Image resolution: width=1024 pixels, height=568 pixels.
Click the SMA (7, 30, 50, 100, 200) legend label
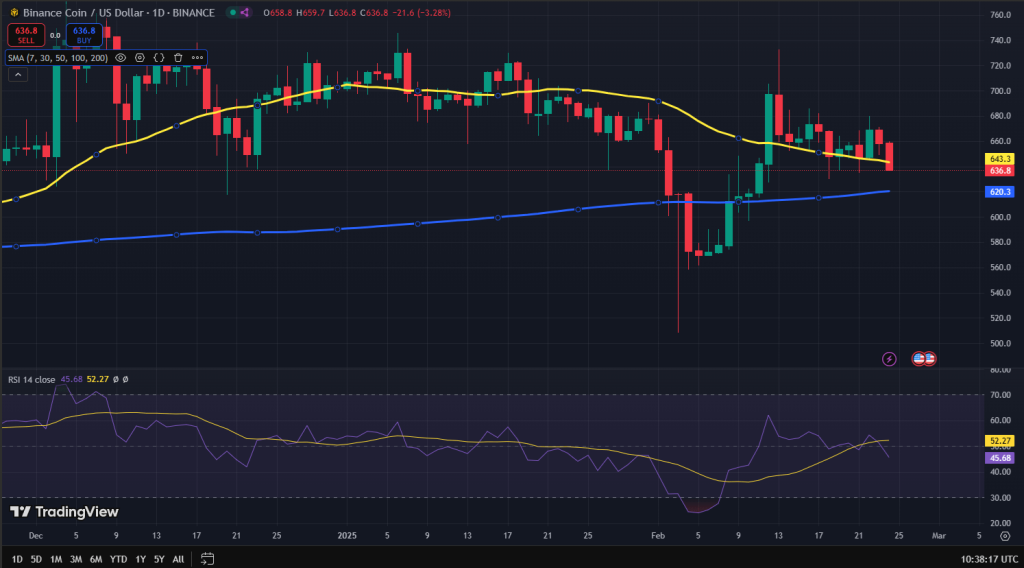(58, 57)
